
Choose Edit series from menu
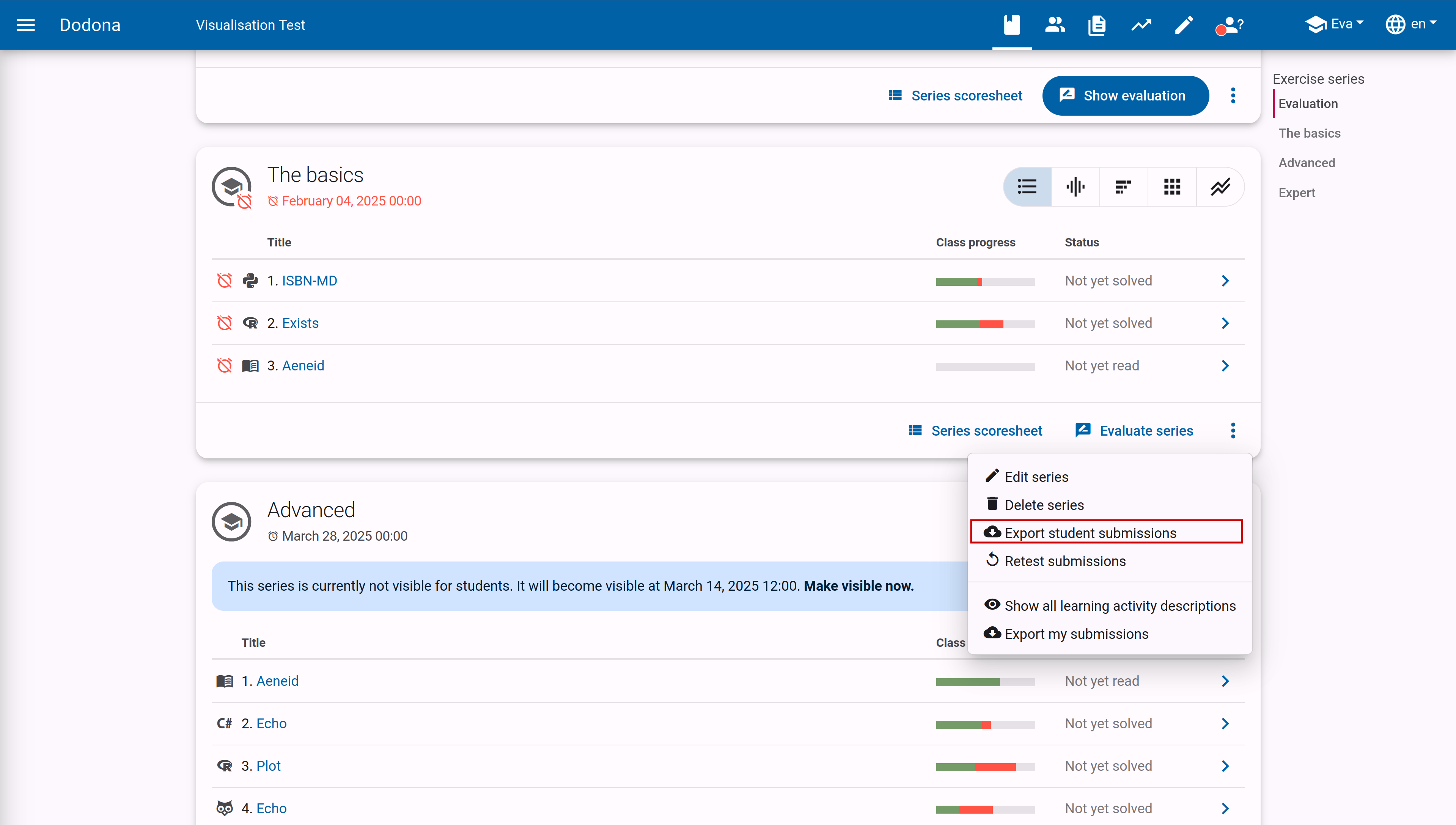(x=1110, y=477)
